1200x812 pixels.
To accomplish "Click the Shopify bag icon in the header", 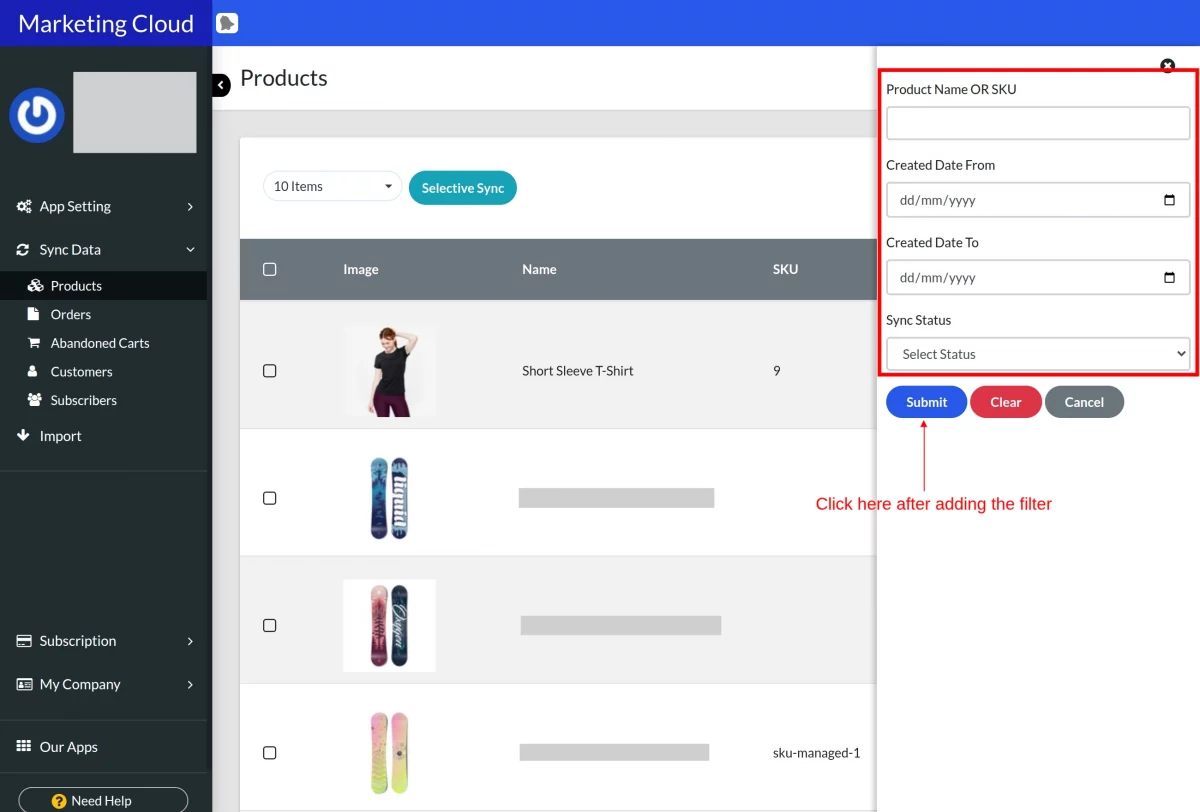I will point(227,23).
